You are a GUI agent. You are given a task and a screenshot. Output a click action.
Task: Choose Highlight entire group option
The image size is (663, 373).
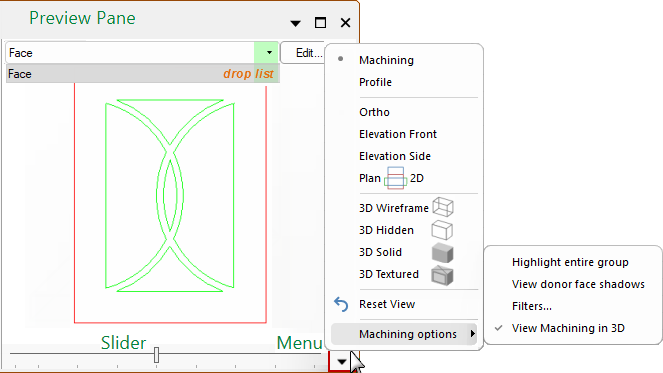pyautogui.click(x=570, y=262)
